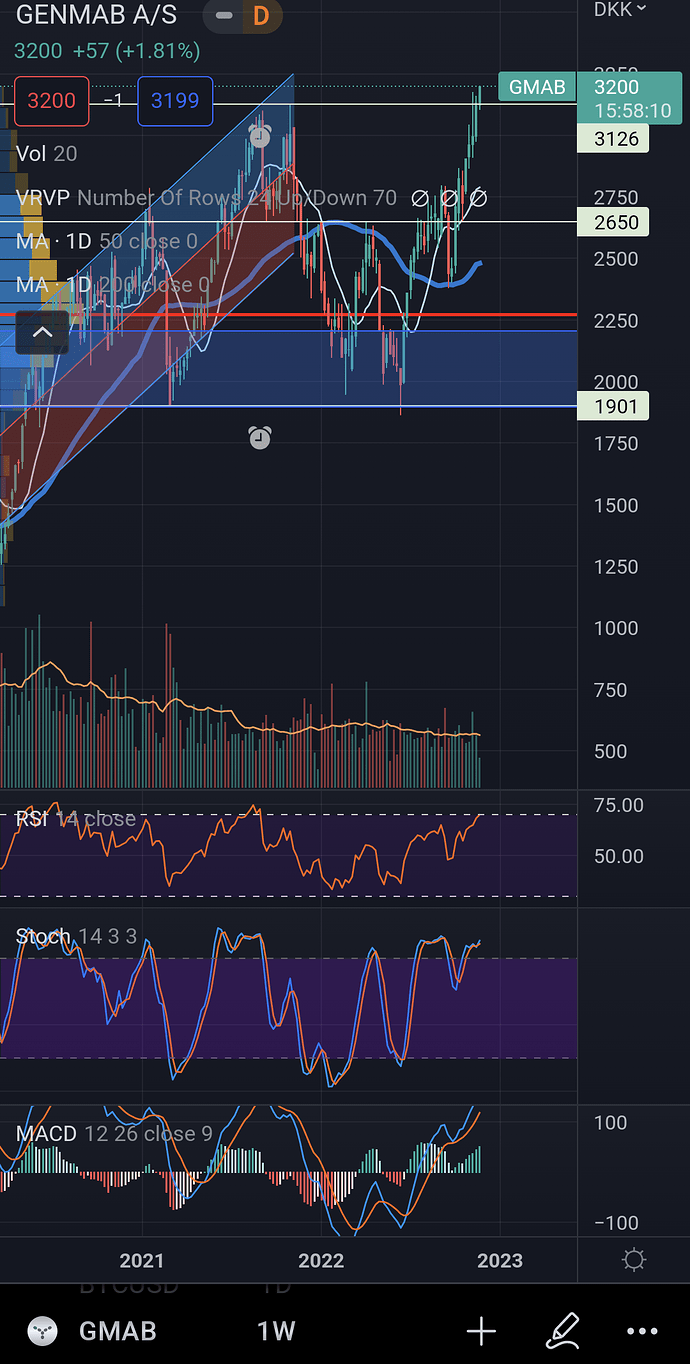Open the pencil drawing tools
The width and height of the screenshot is (690, 1364).
(564, 1331)
